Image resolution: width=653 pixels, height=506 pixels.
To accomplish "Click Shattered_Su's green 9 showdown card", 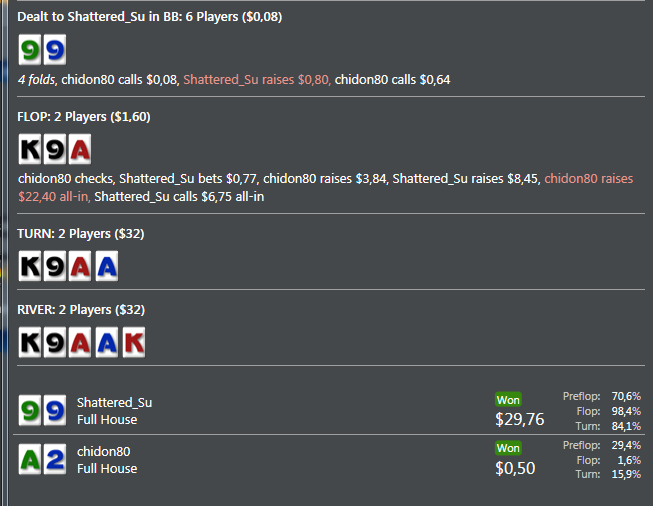I will 30,410.
